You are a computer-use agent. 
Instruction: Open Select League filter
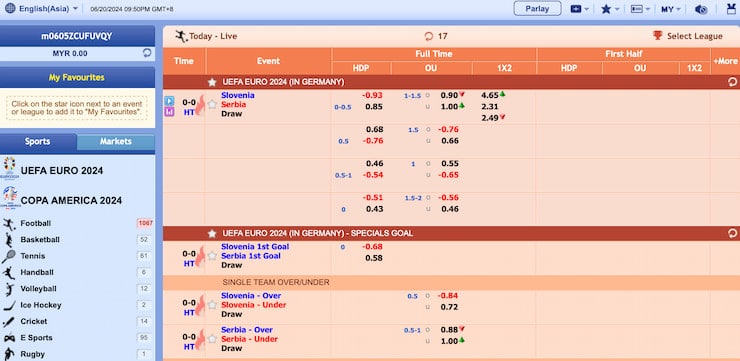coord(694,36)
